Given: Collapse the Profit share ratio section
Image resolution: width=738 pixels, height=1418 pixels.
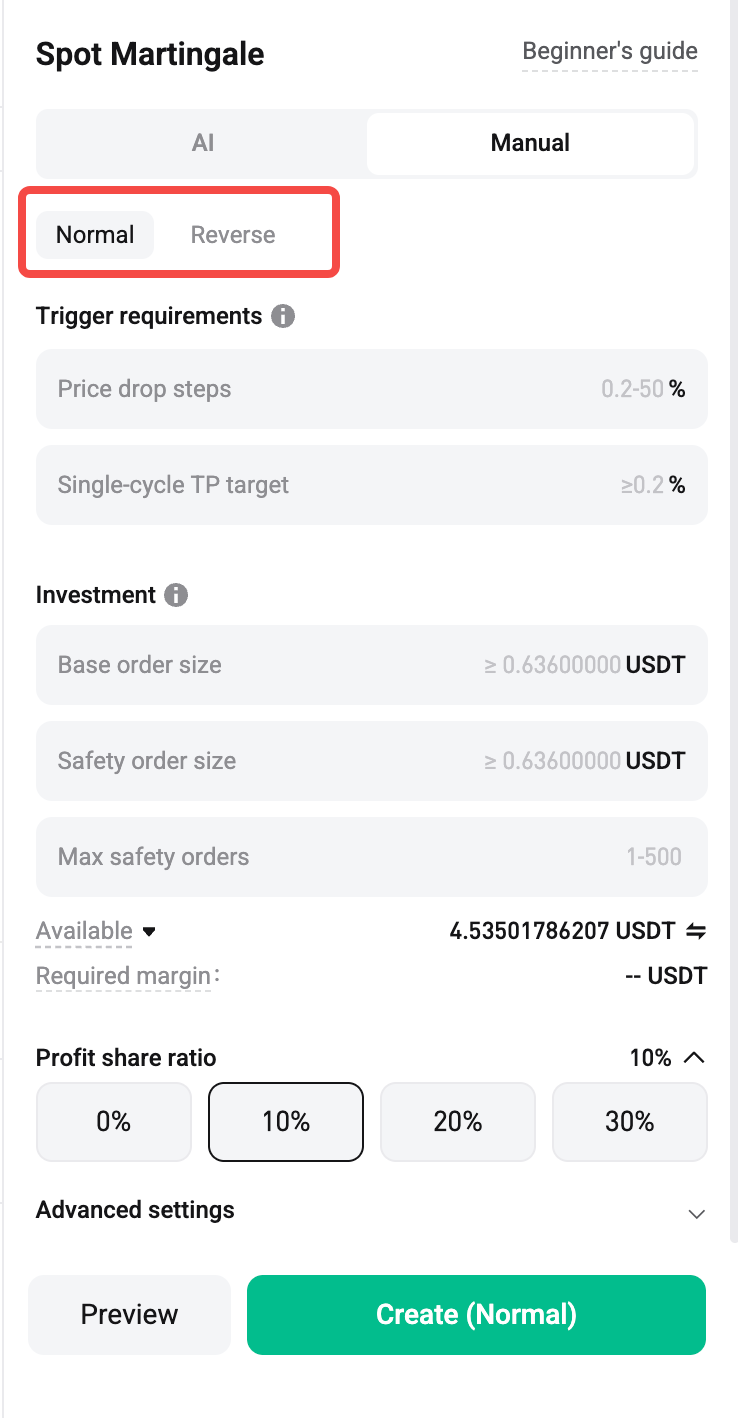Looking at the screenshot, I should coord(695,1058).
